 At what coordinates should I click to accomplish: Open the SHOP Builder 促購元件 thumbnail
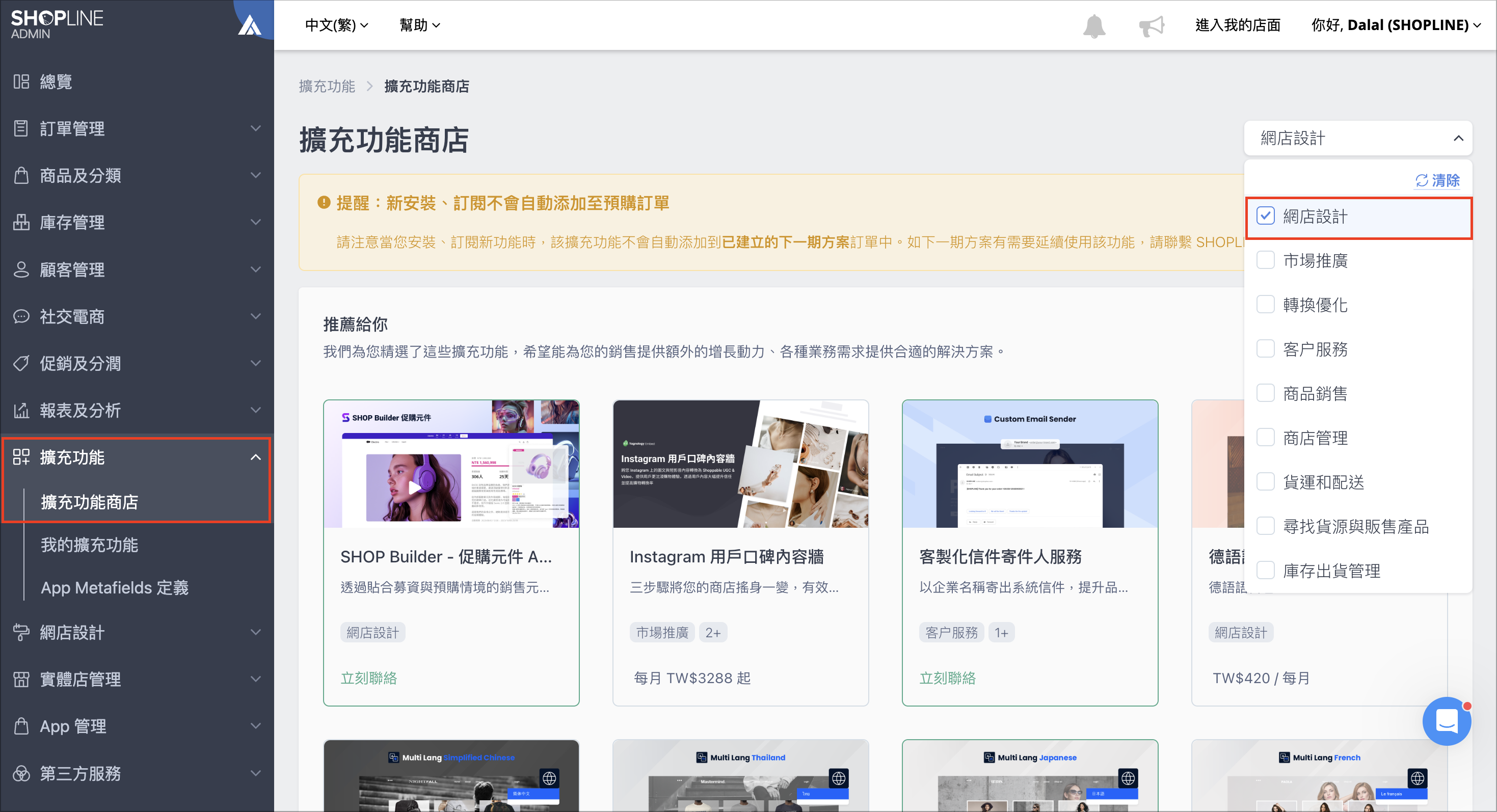point(451,464)
